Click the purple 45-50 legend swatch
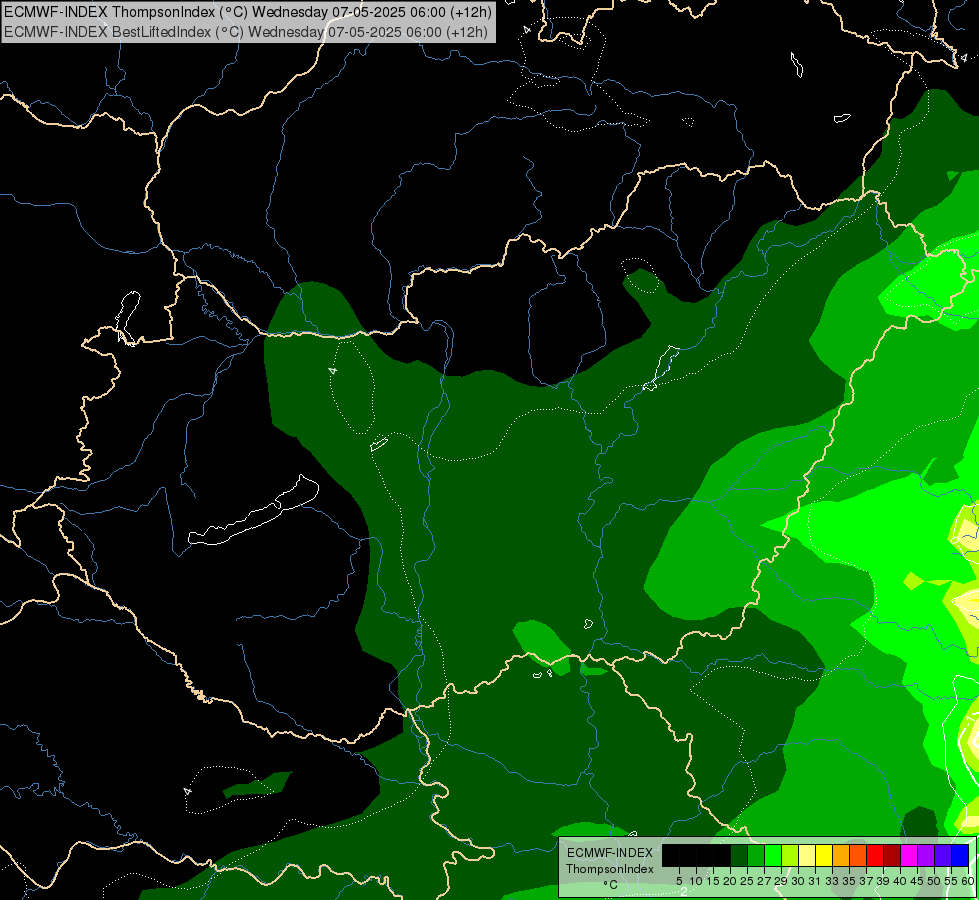This screenshot has width=979, height=900. pos(926,855)
